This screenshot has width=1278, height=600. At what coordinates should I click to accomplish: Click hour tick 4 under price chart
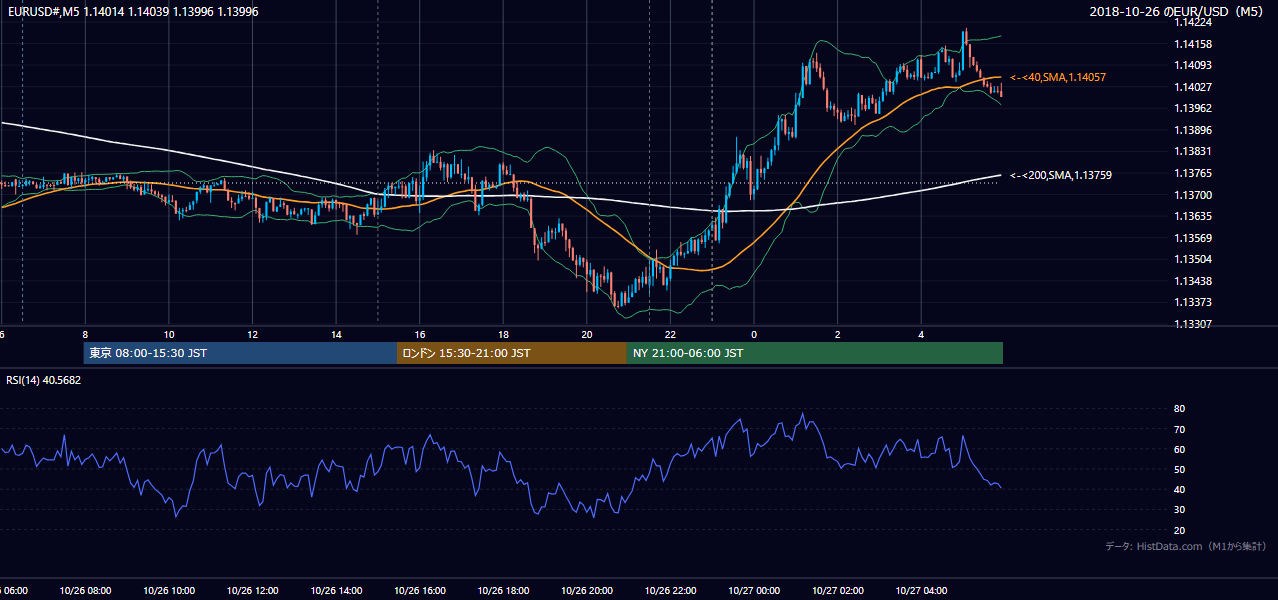click(921, 334)
